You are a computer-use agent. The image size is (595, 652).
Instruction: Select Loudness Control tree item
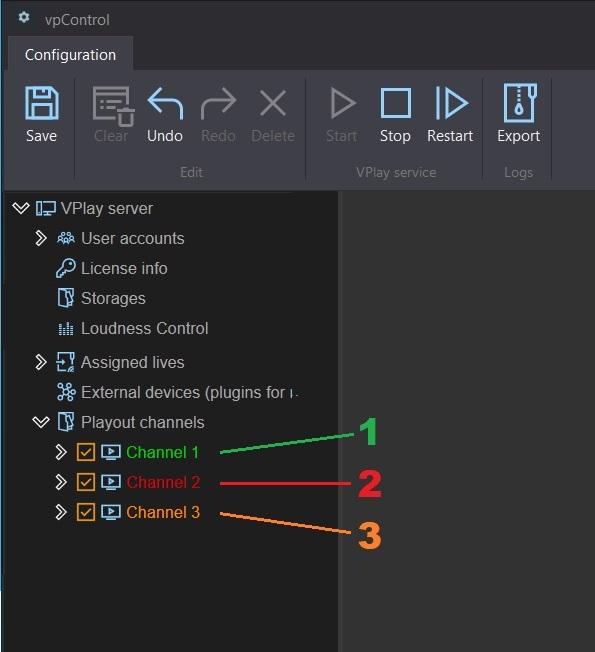[145, 328]
